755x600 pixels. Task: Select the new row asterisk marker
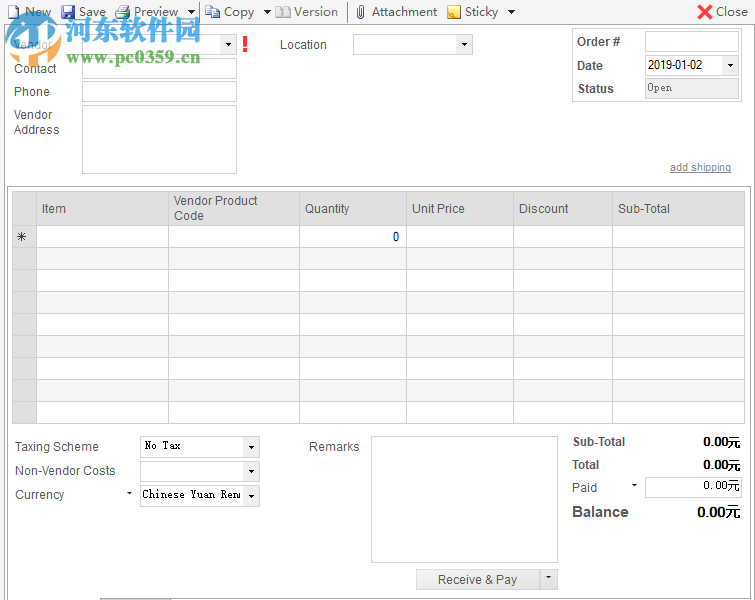point(22,236)
